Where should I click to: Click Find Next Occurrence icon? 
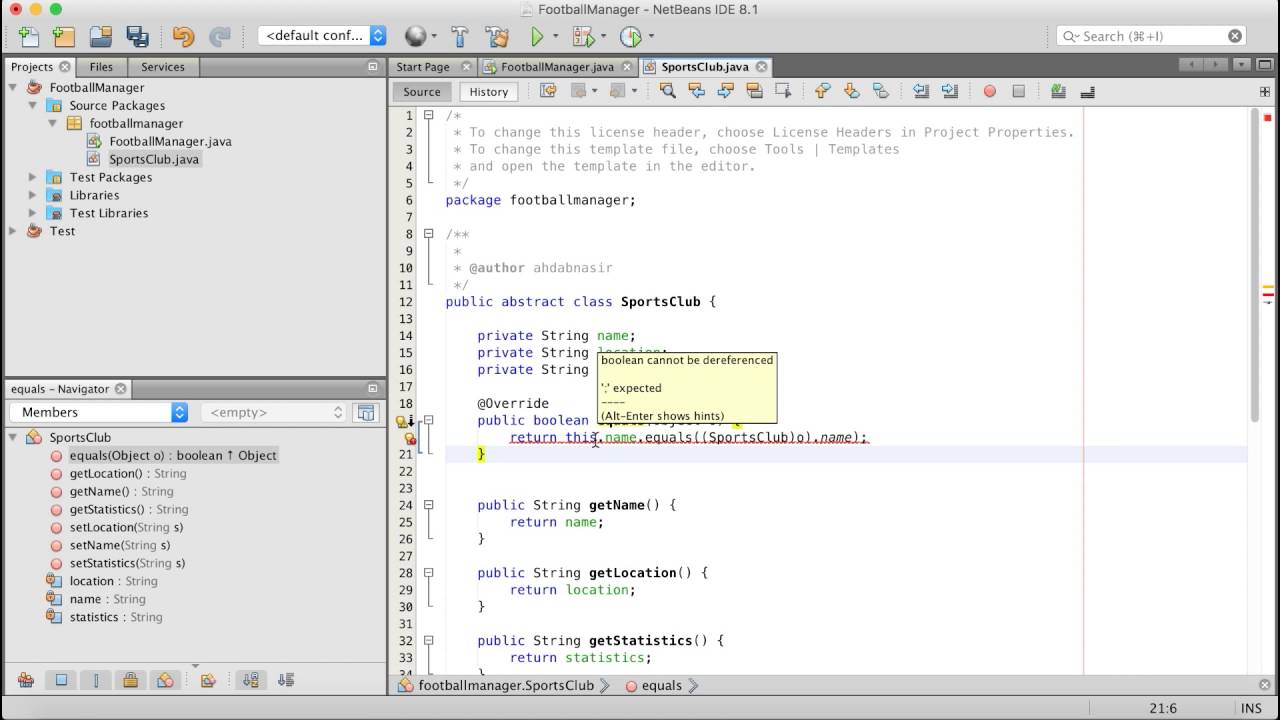[726, 91]
